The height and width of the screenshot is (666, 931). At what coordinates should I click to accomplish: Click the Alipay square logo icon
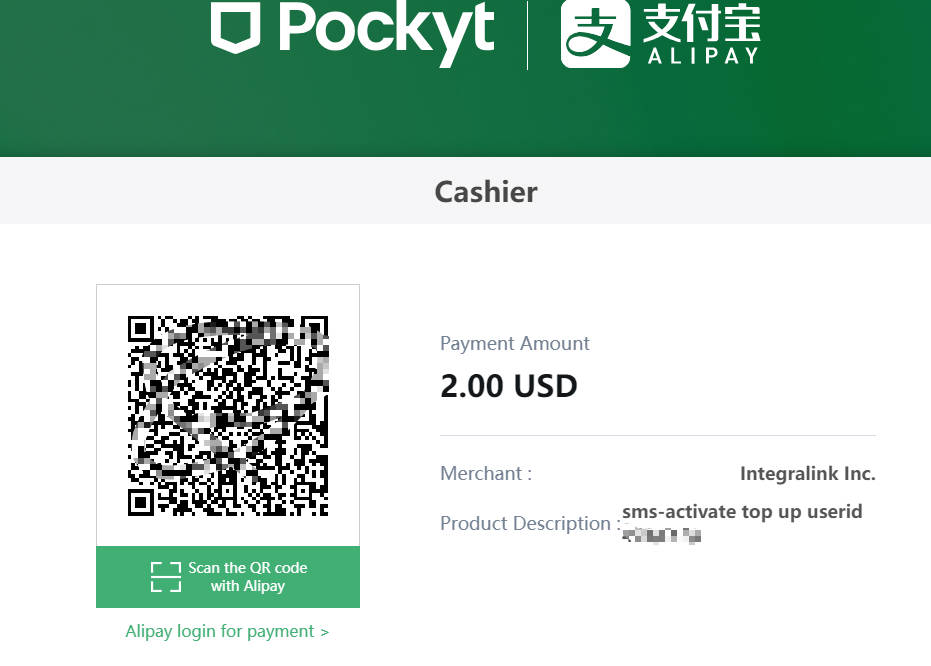[x=596, y=33]
